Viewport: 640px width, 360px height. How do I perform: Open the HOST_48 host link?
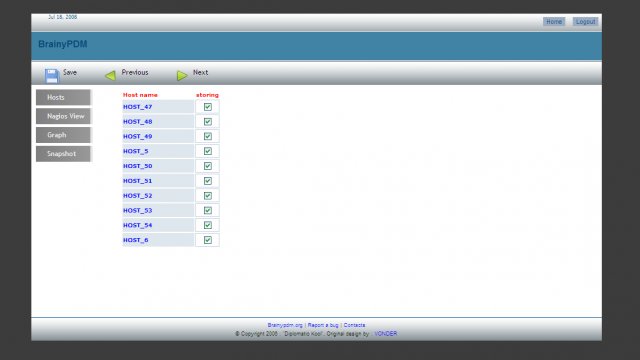[x=138, y=122]
